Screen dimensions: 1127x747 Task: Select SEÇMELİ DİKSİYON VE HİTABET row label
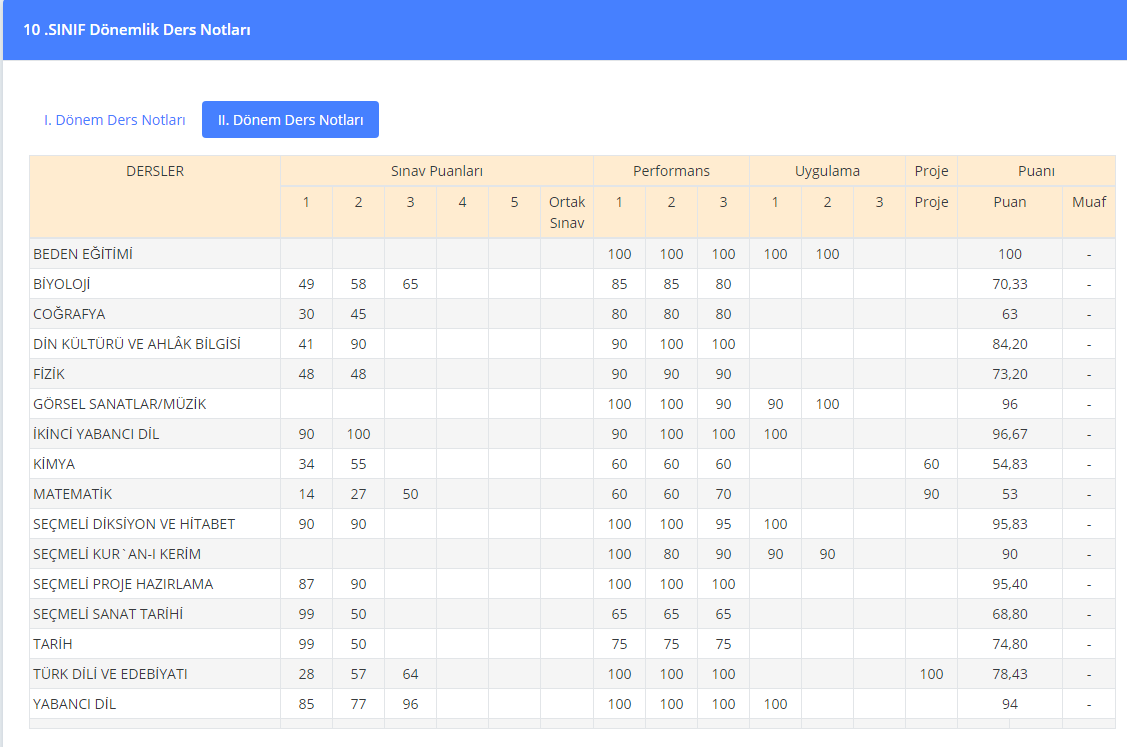(134, 524)
